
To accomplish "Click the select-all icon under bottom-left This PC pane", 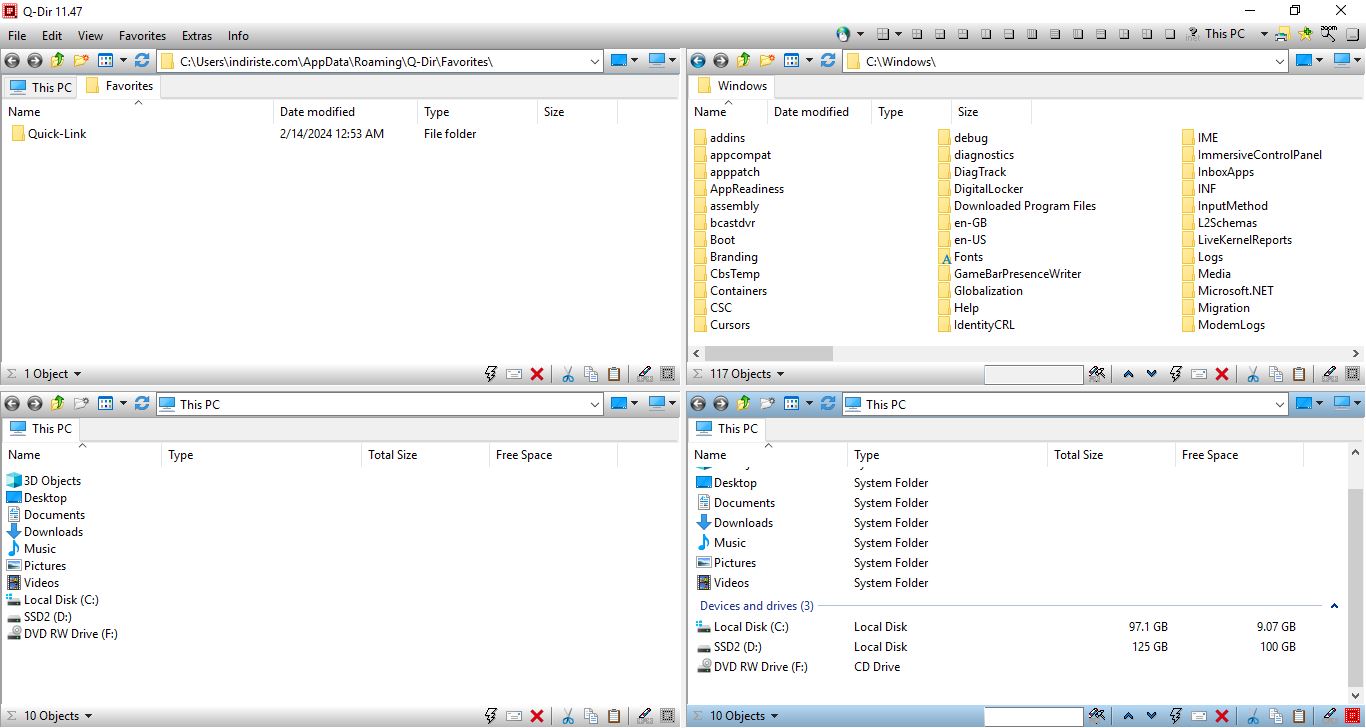I will [x=668, y=716].
